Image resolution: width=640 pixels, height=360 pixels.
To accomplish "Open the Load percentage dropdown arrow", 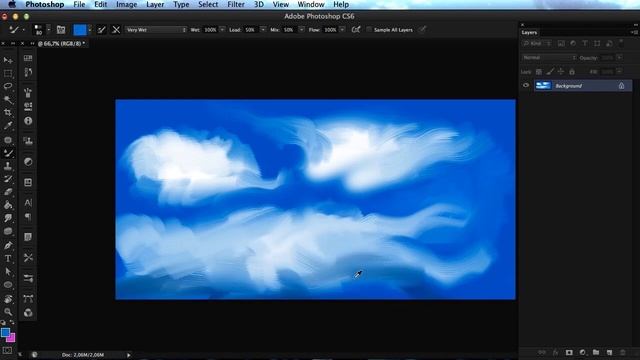I will [x=262, y=30].
